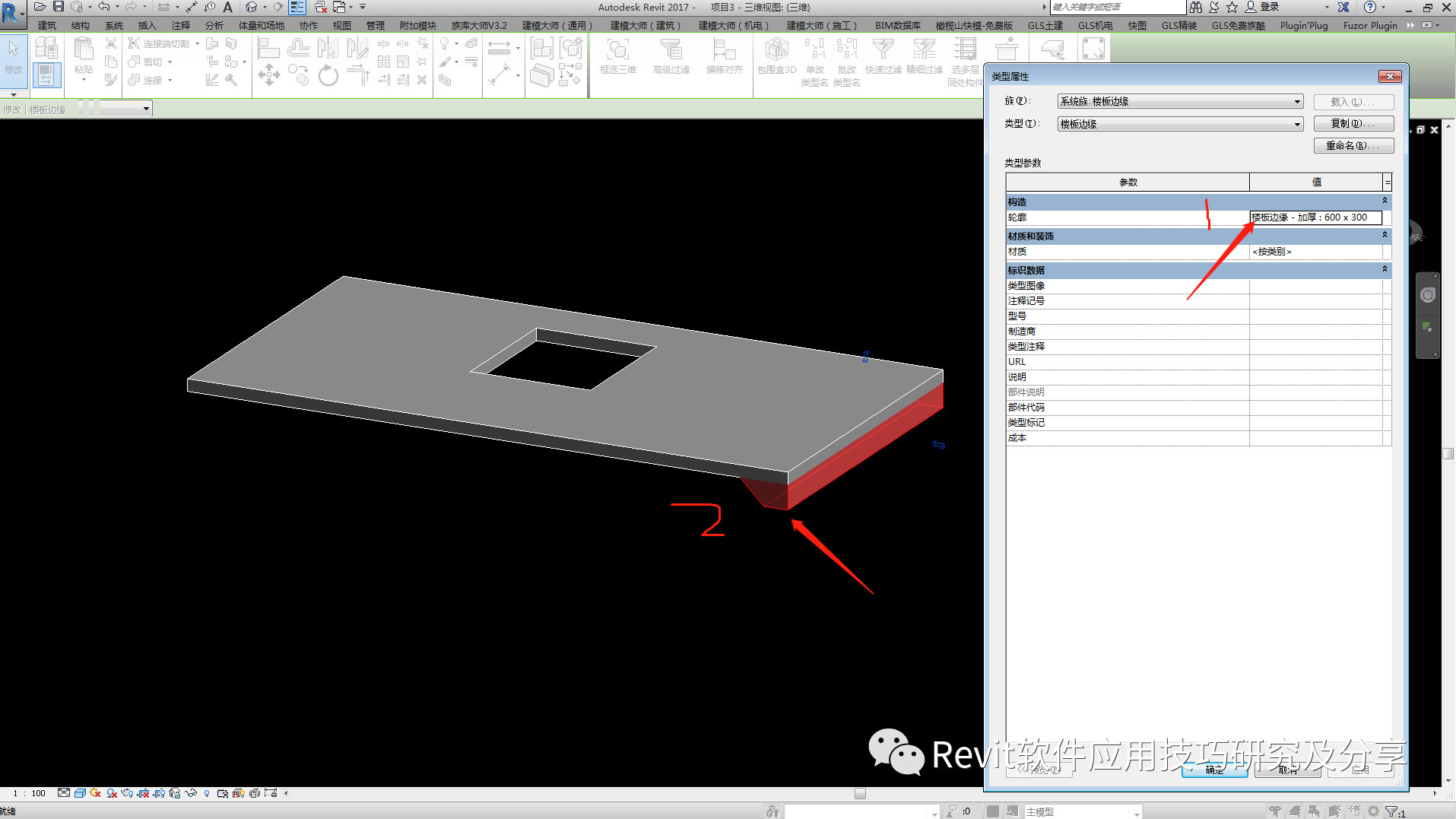The width and height of the screenshot is (1456, 819).
Task: Click the 轮廓 profile value field
Action: coord(1316,217)
